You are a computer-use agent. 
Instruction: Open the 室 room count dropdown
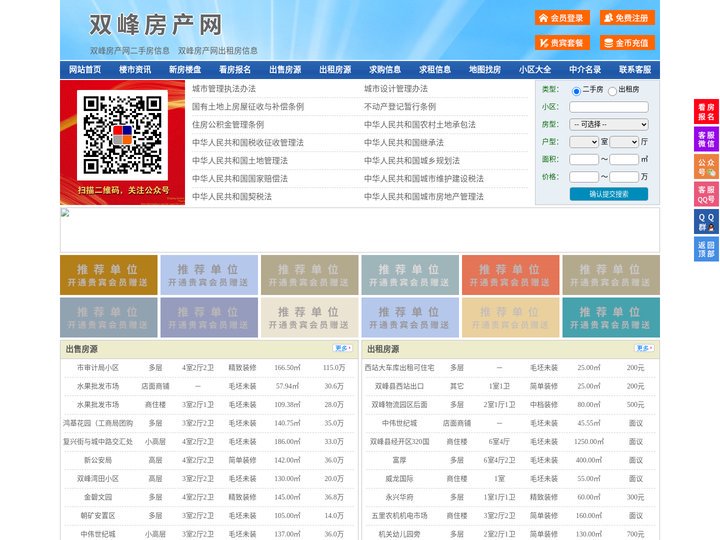tap(584, 142)
